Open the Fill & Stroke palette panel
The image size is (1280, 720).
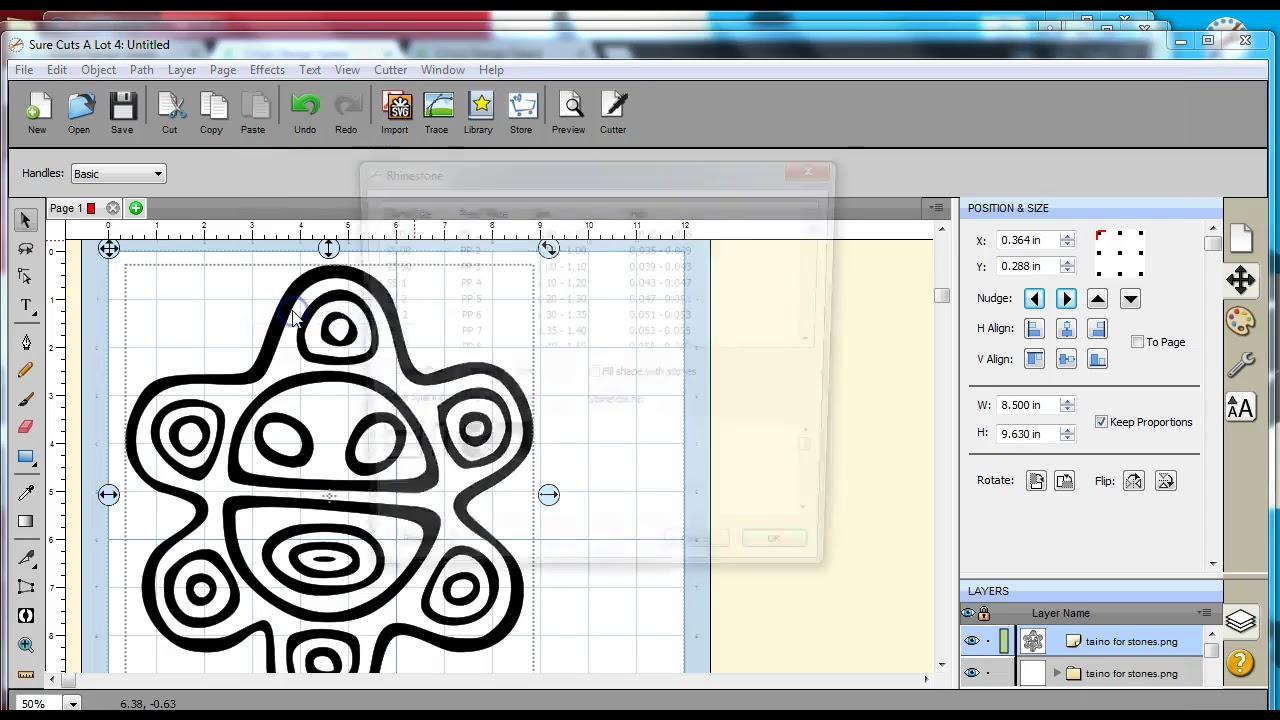pyautogui.click(x=1241, y=322)
